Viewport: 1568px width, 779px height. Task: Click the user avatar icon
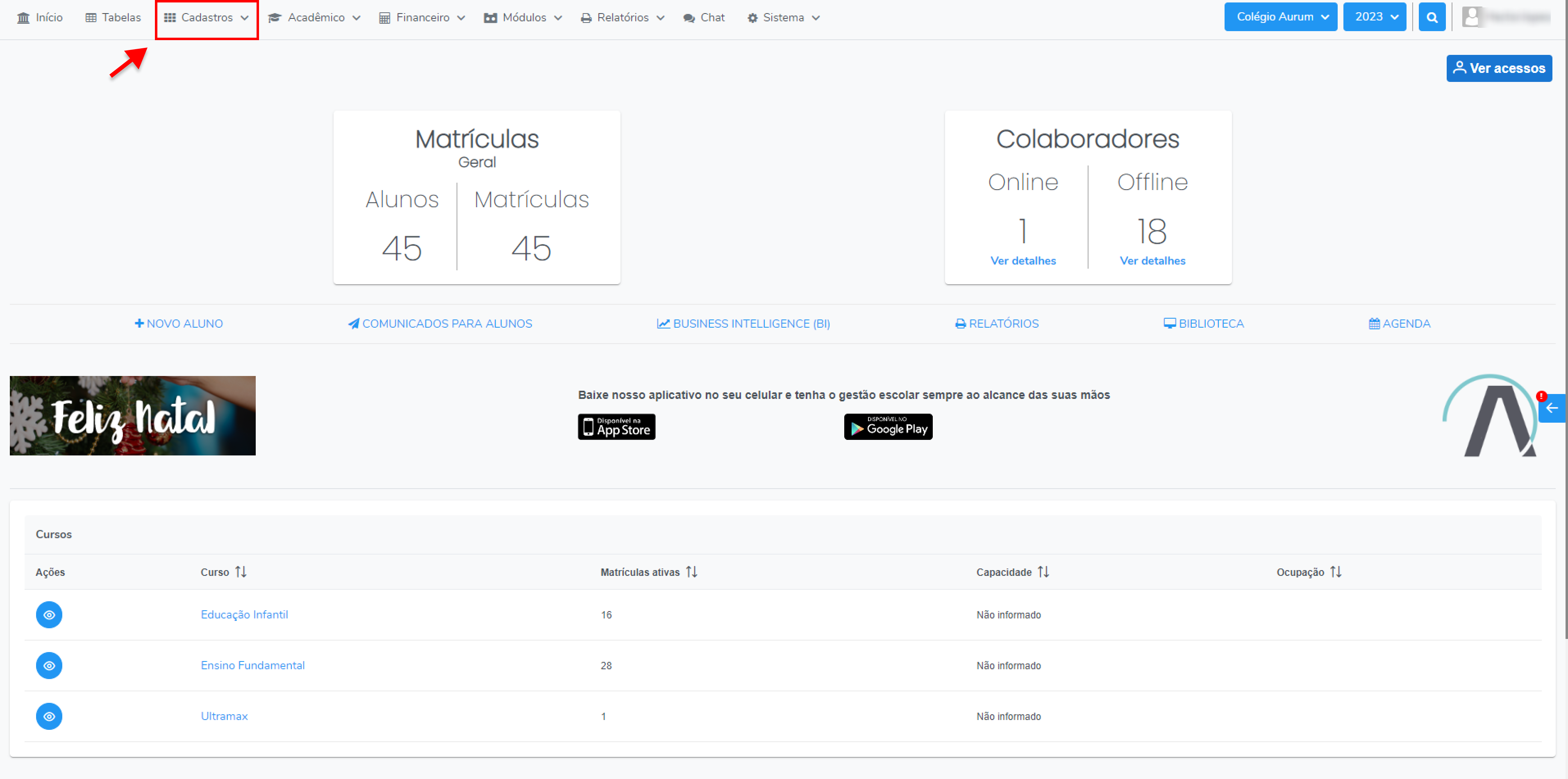(1471, 17)
